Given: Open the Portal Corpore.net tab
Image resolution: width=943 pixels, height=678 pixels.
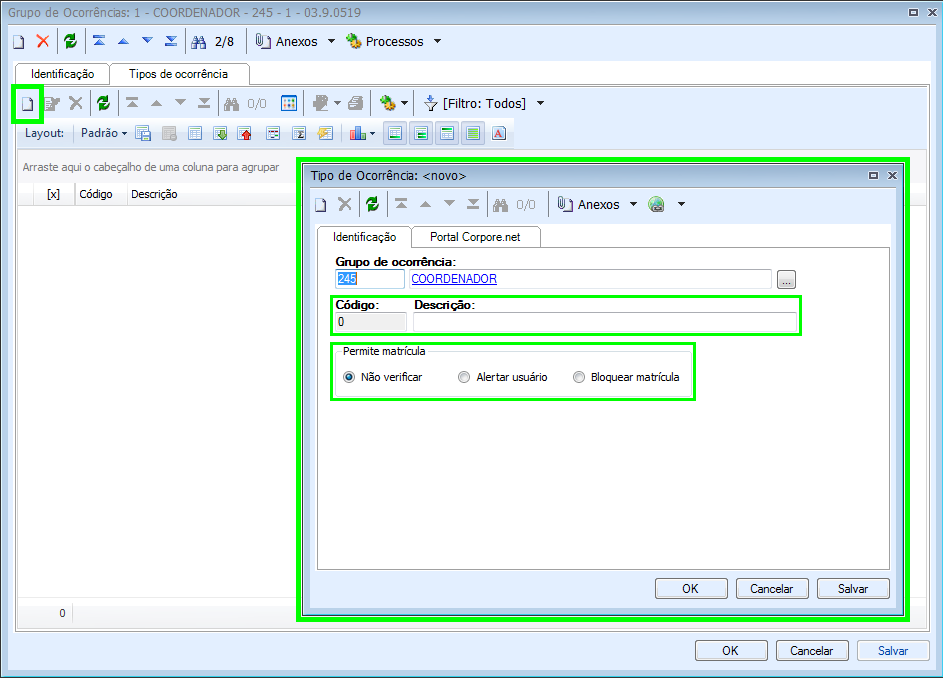Looking at the screenshot, I should click(475, 237).
